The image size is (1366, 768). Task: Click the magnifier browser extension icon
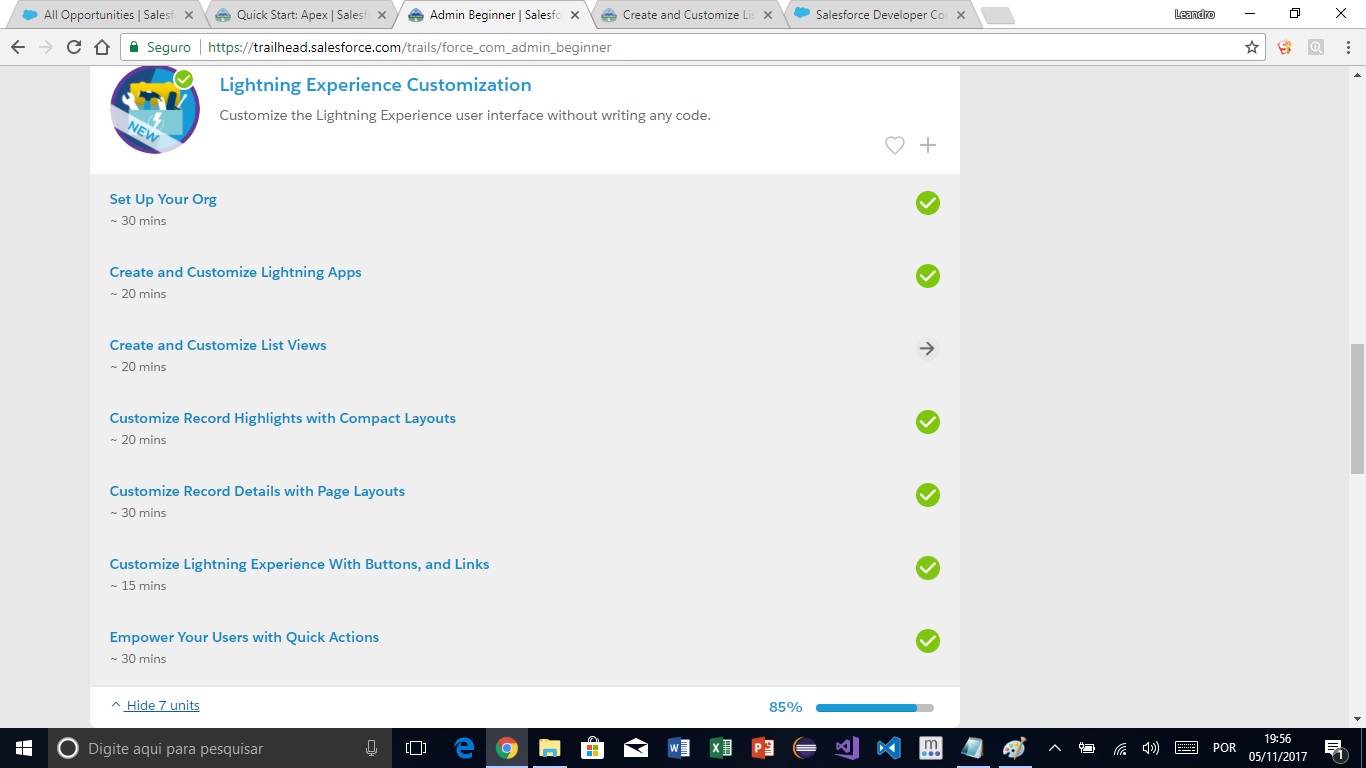click(x=1316, y=47)
